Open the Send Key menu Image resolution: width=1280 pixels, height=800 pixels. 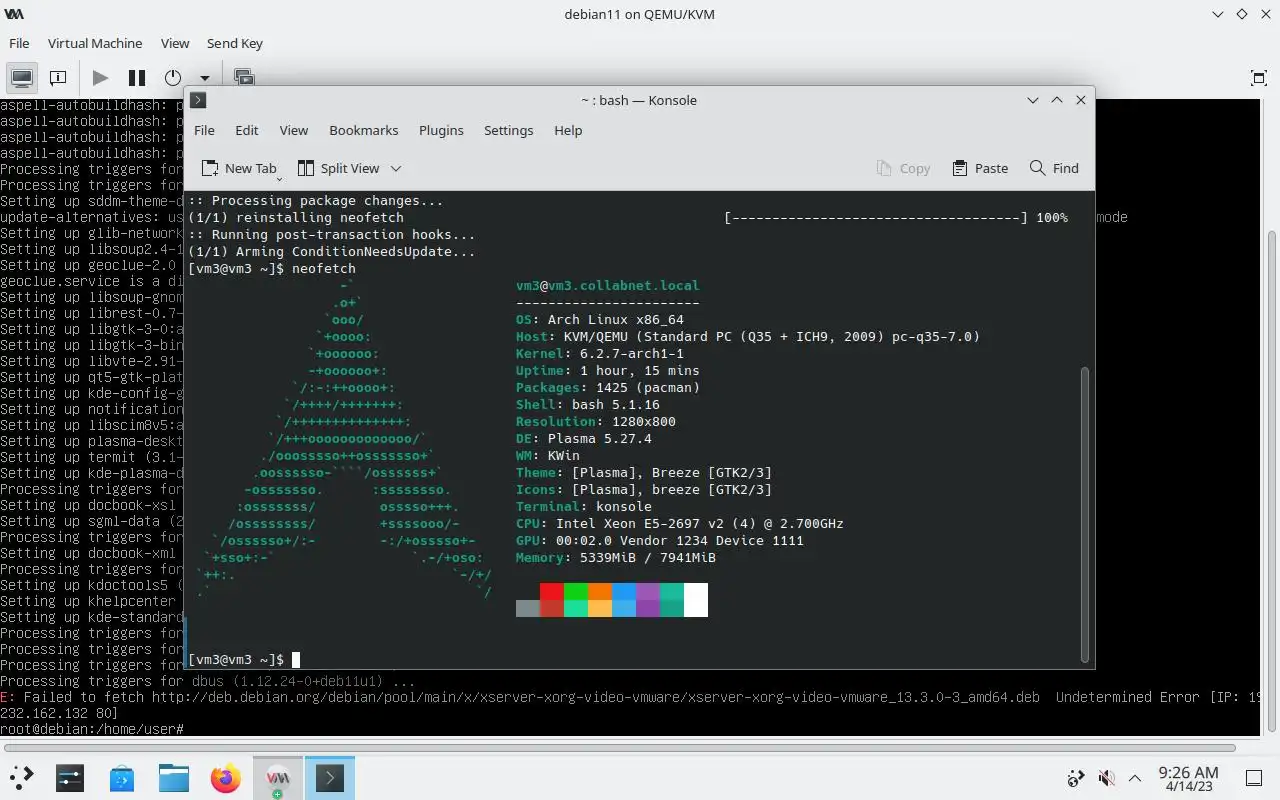[235, 43]
